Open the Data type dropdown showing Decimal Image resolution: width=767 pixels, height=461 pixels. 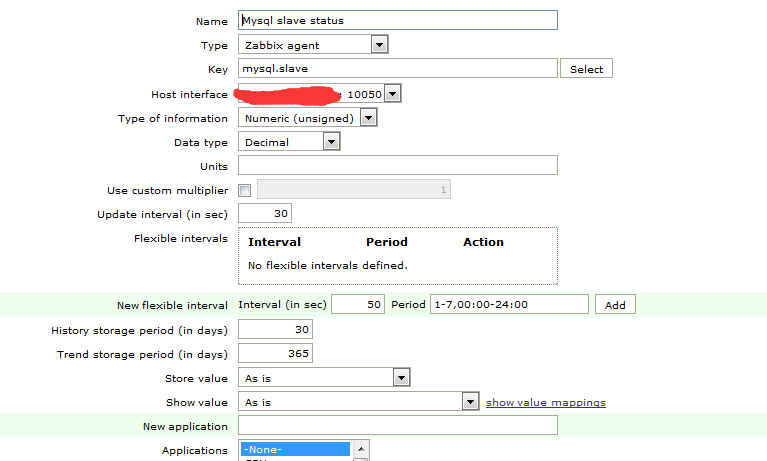pos(289,142)
